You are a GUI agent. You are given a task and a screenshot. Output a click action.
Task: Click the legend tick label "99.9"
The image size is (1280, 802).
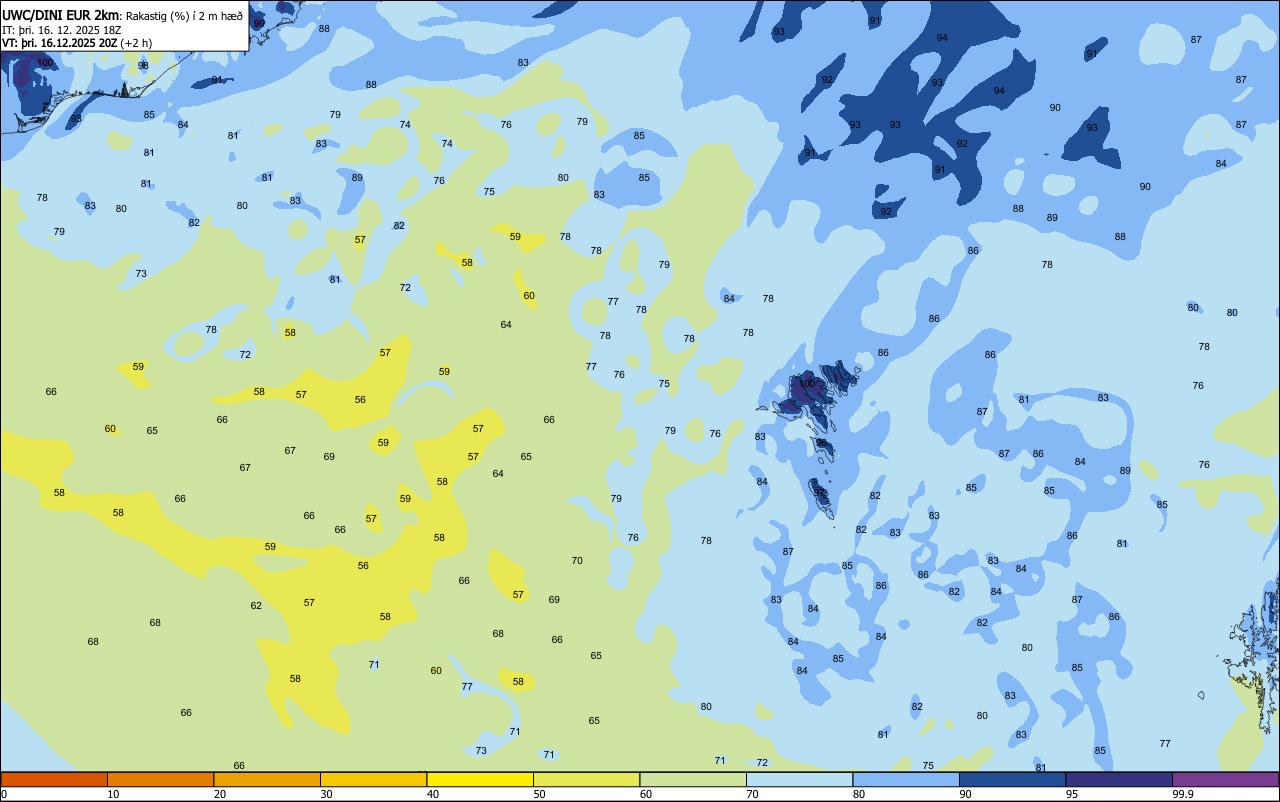[x=1182, y=794]
